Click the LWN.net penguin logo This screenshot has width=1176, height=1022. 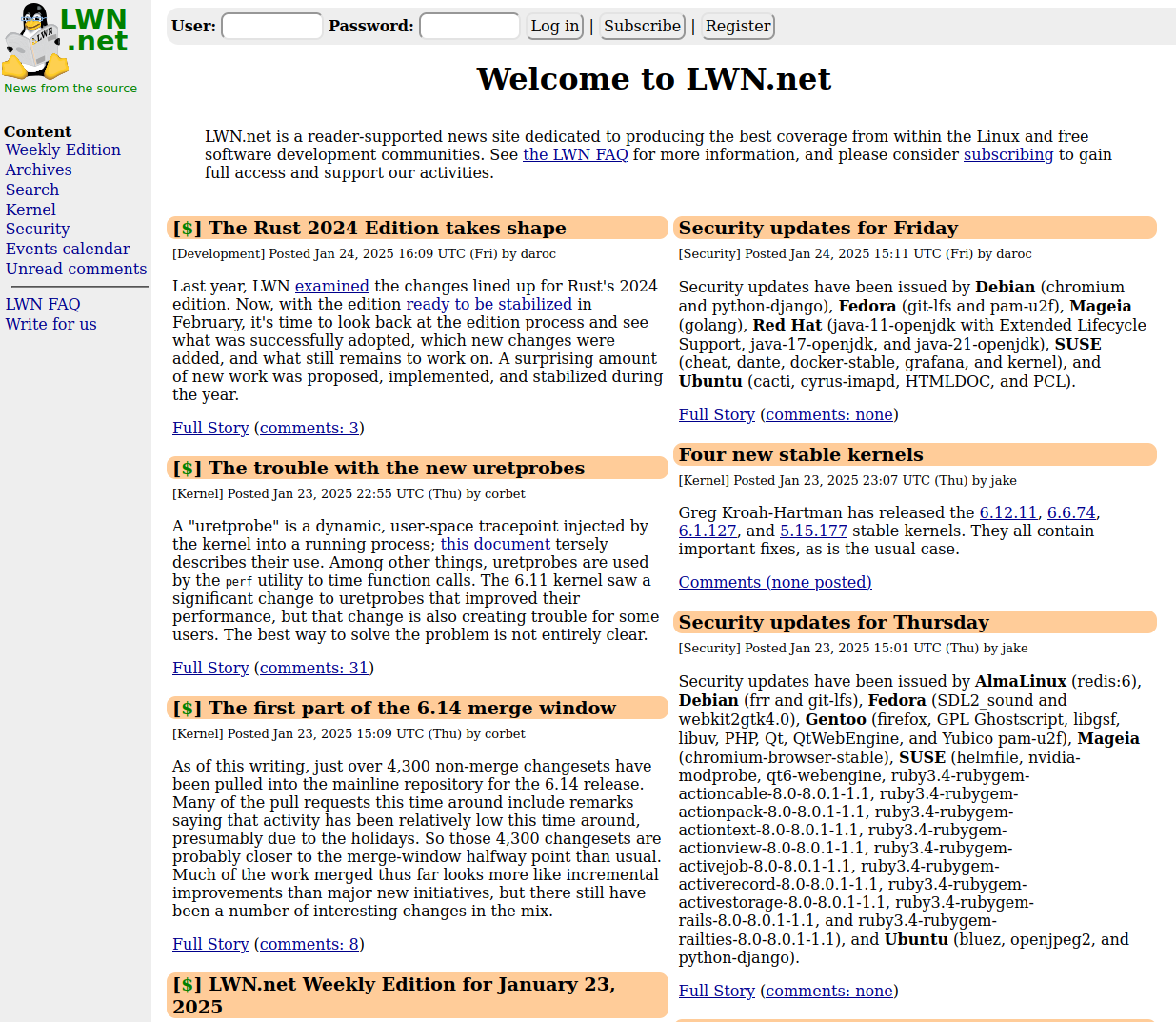click(67, 41)
